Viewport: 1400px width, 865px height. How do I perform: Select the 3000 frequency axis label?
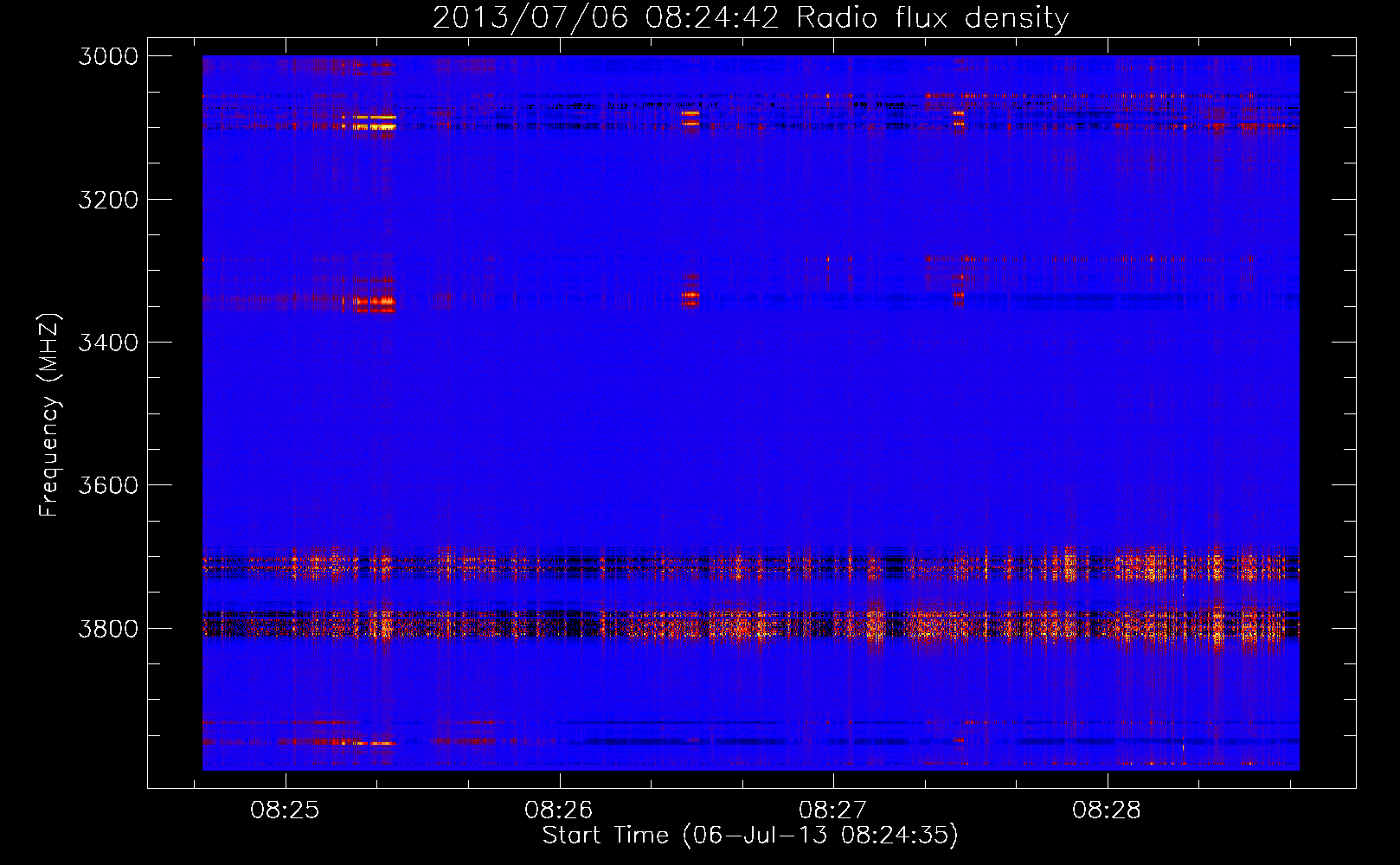pos(108,56)
